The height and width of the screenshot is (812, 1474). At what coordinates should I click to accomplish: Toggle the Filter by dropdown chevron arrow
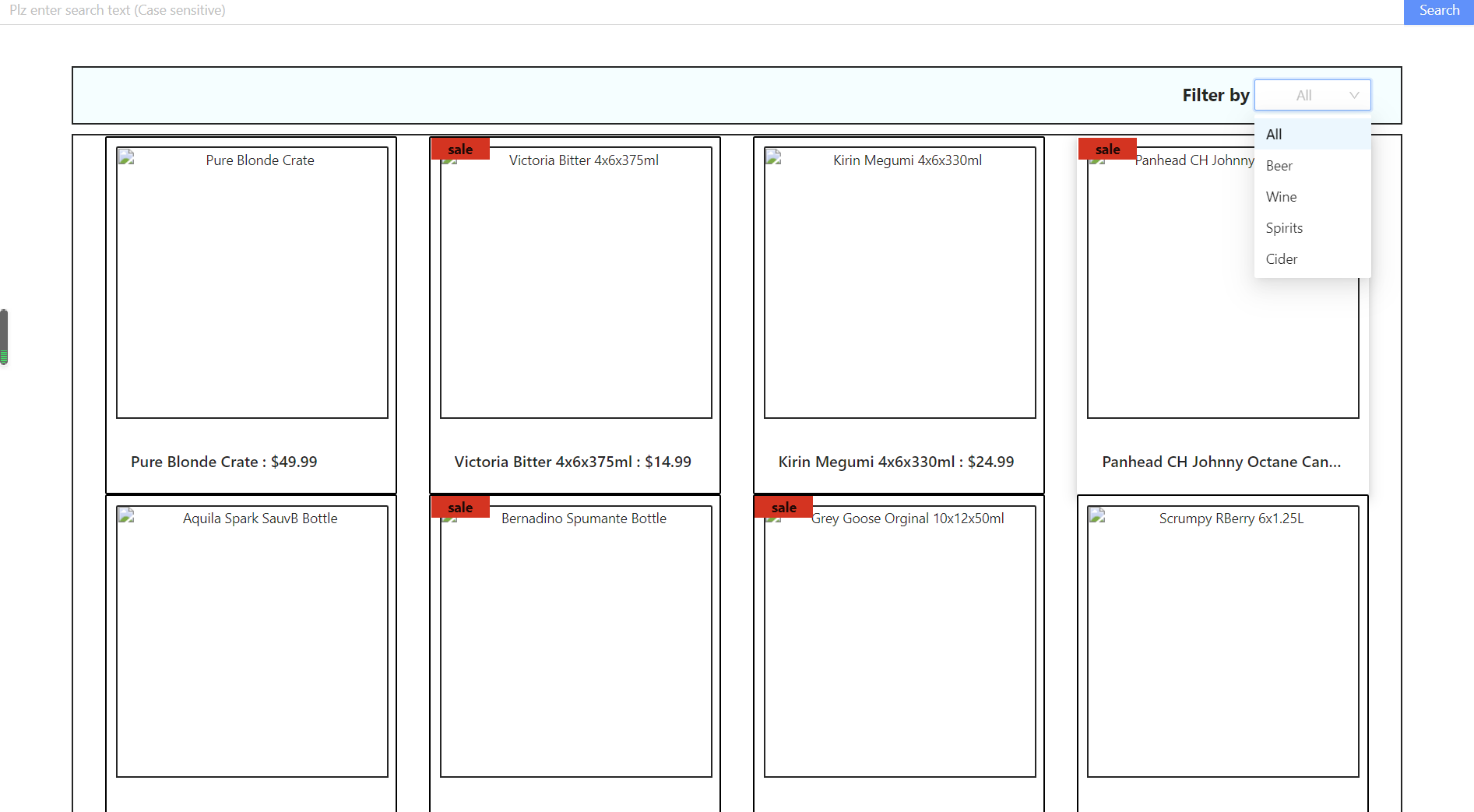pyautogui.click(x=1354, y=95)
